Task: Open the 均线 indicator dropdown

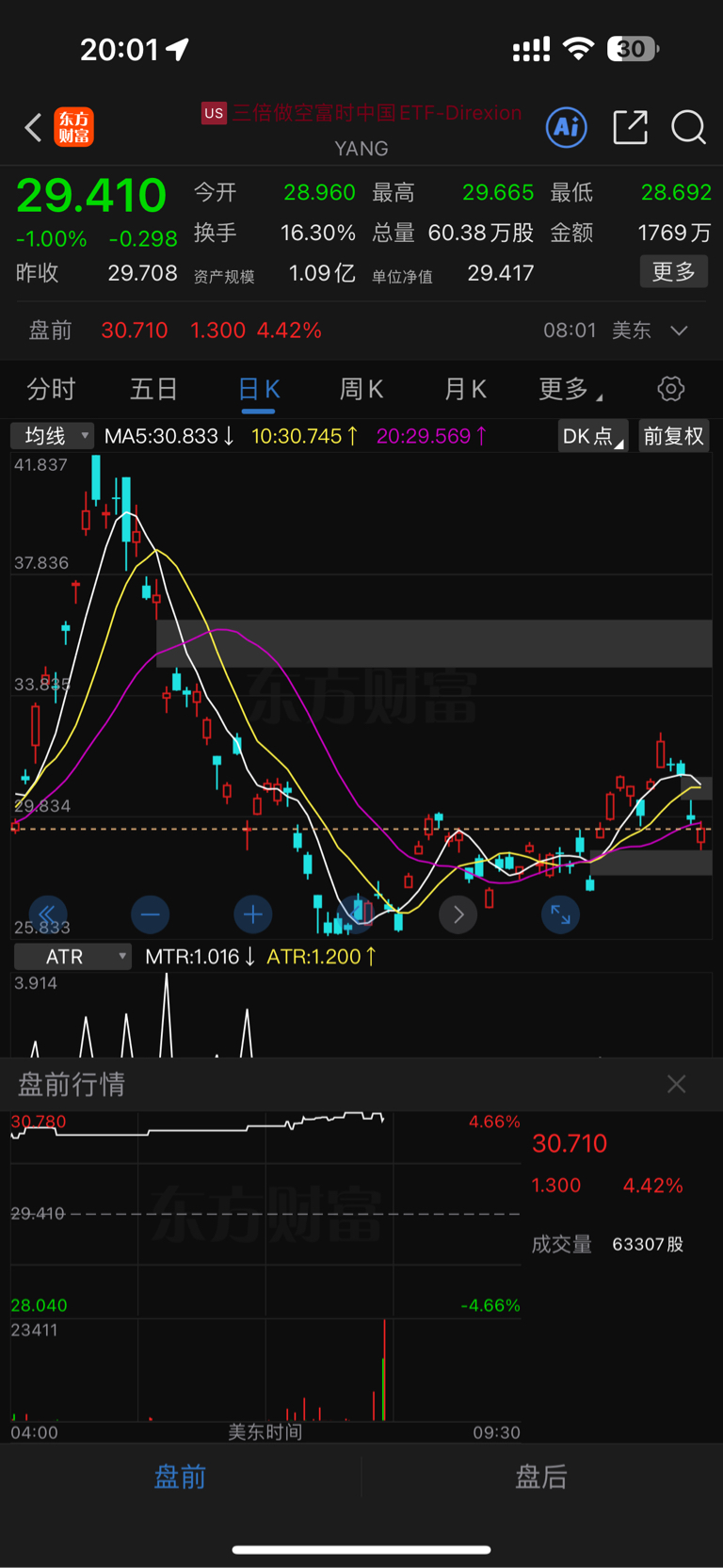Action: click(52, 436)
